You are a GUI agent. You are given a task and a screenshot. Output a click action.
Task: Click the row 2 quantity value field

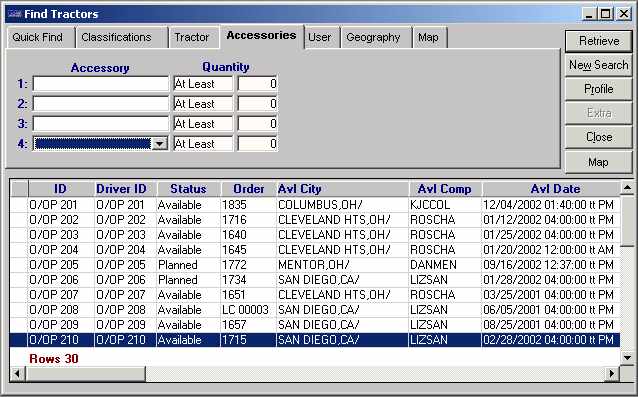tap(258, 104)
